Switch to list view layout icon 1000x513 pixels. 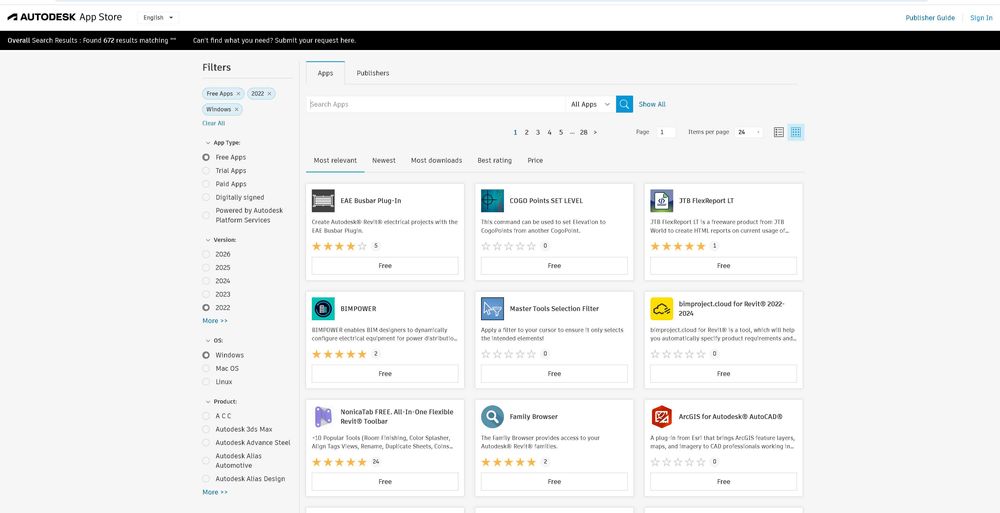[x=779, y=132]
